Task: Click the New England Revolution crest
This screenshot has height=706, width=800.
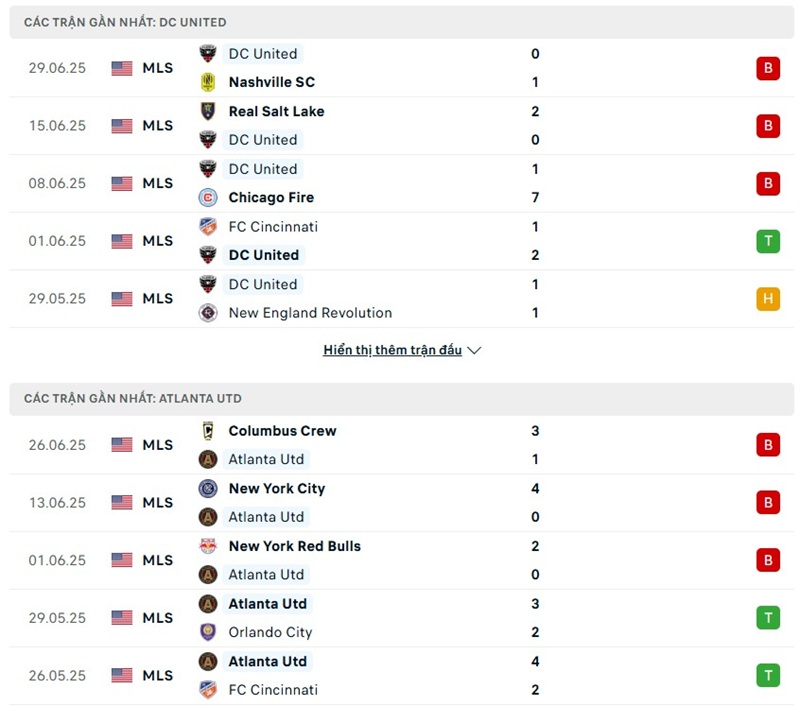Action: [x=208, y=313]
